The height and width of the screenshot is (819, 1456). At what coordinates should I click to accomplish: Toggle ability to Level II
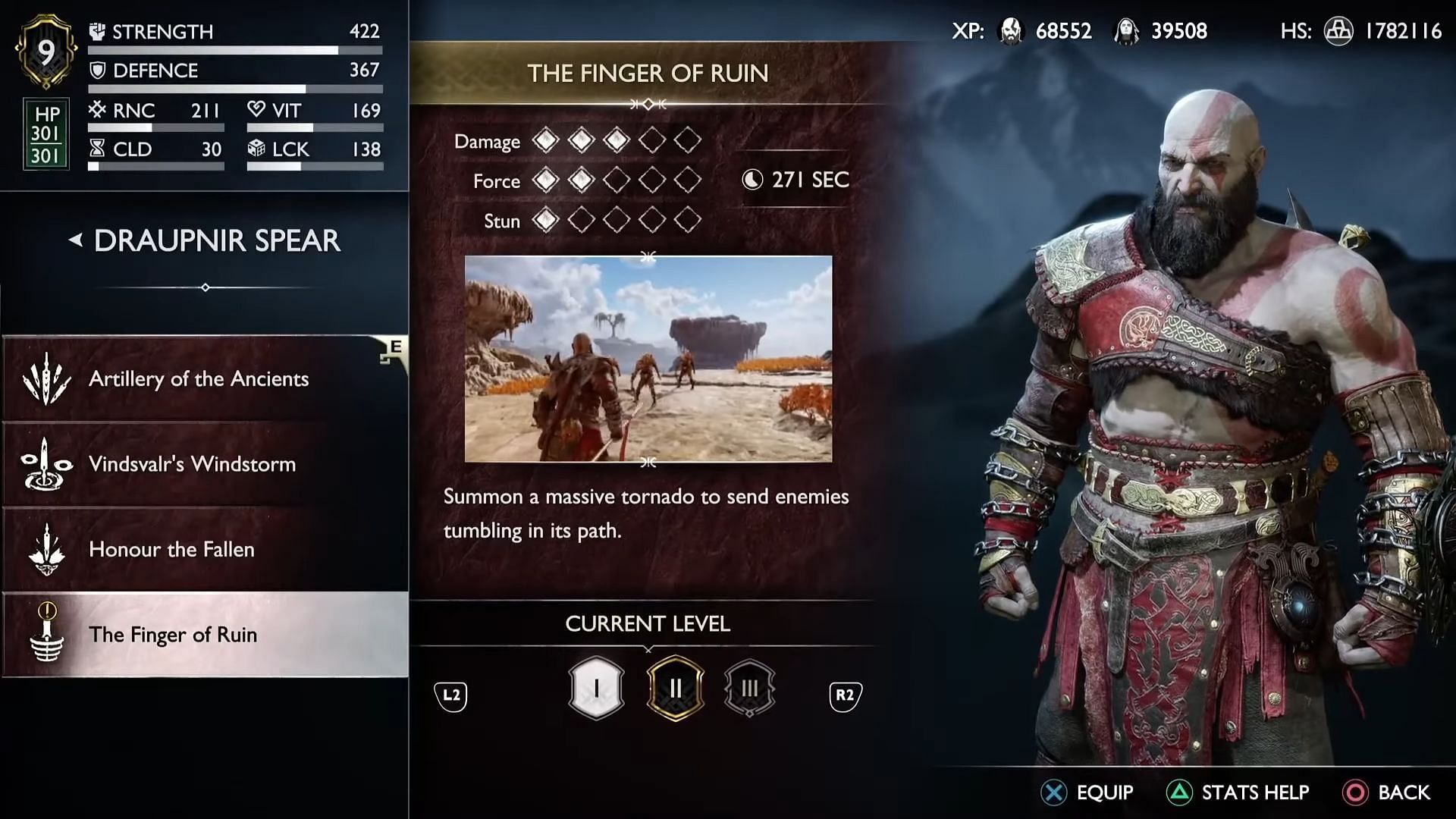[674, 688]
